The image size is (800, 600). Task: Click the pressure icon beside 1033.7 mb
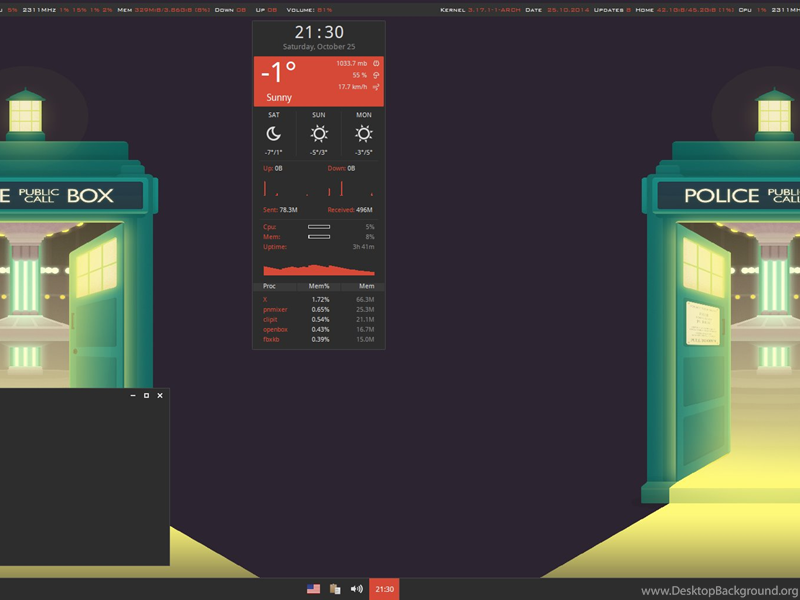(376, 63)
